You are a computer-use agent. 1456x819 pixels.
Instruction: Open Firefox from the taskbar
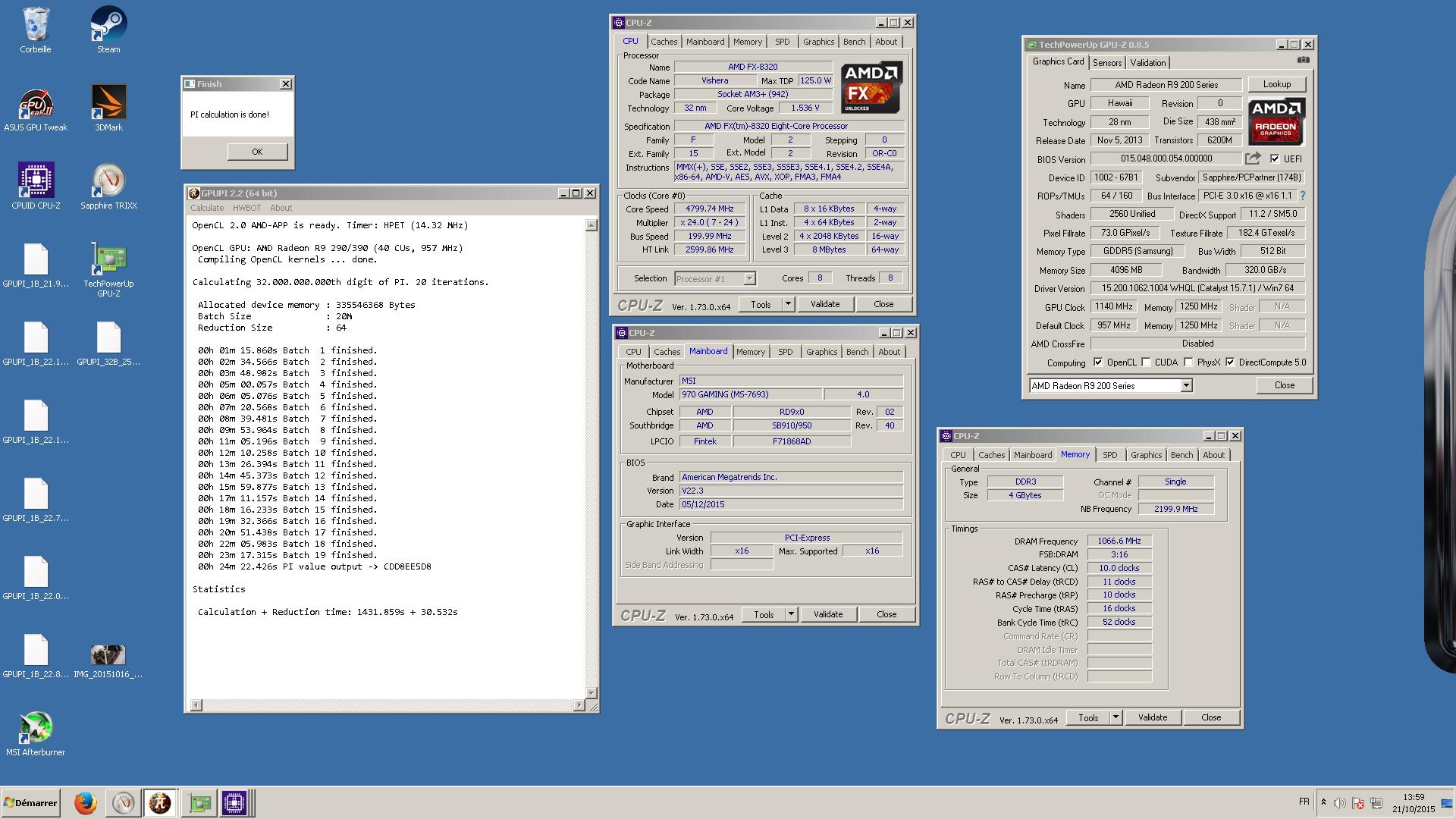(85, 802)
